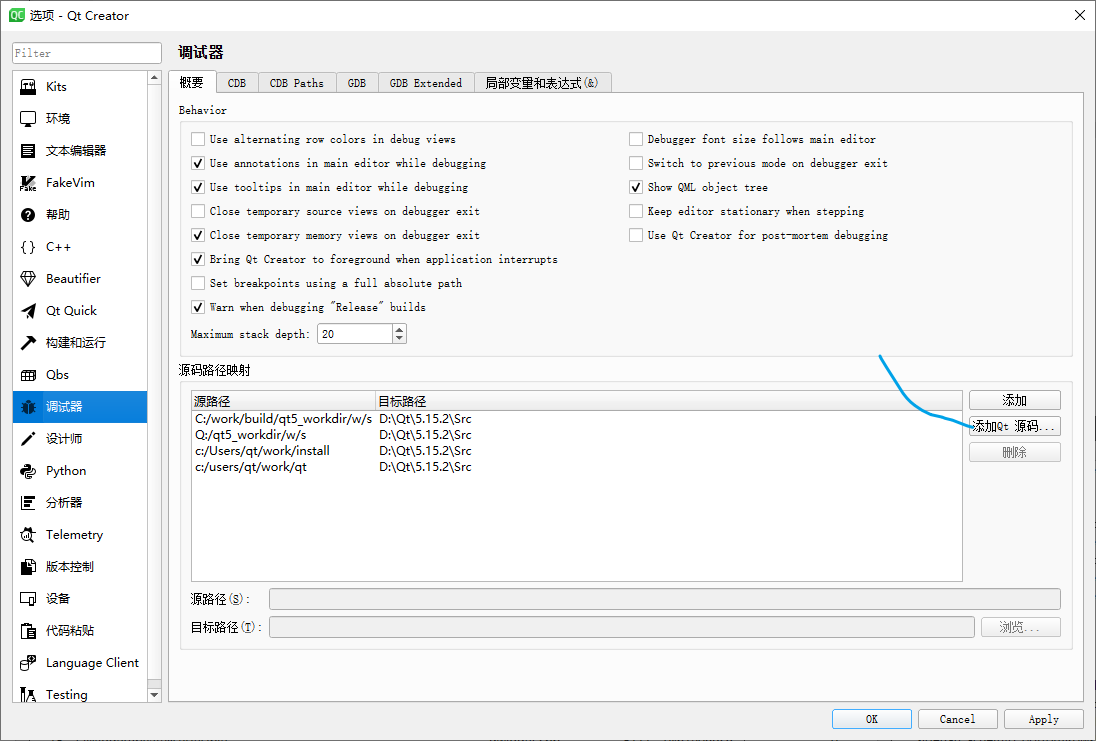Click the Filter search field
The height and width of the screenshot is (741, 1096).
[x=87, y=53]
